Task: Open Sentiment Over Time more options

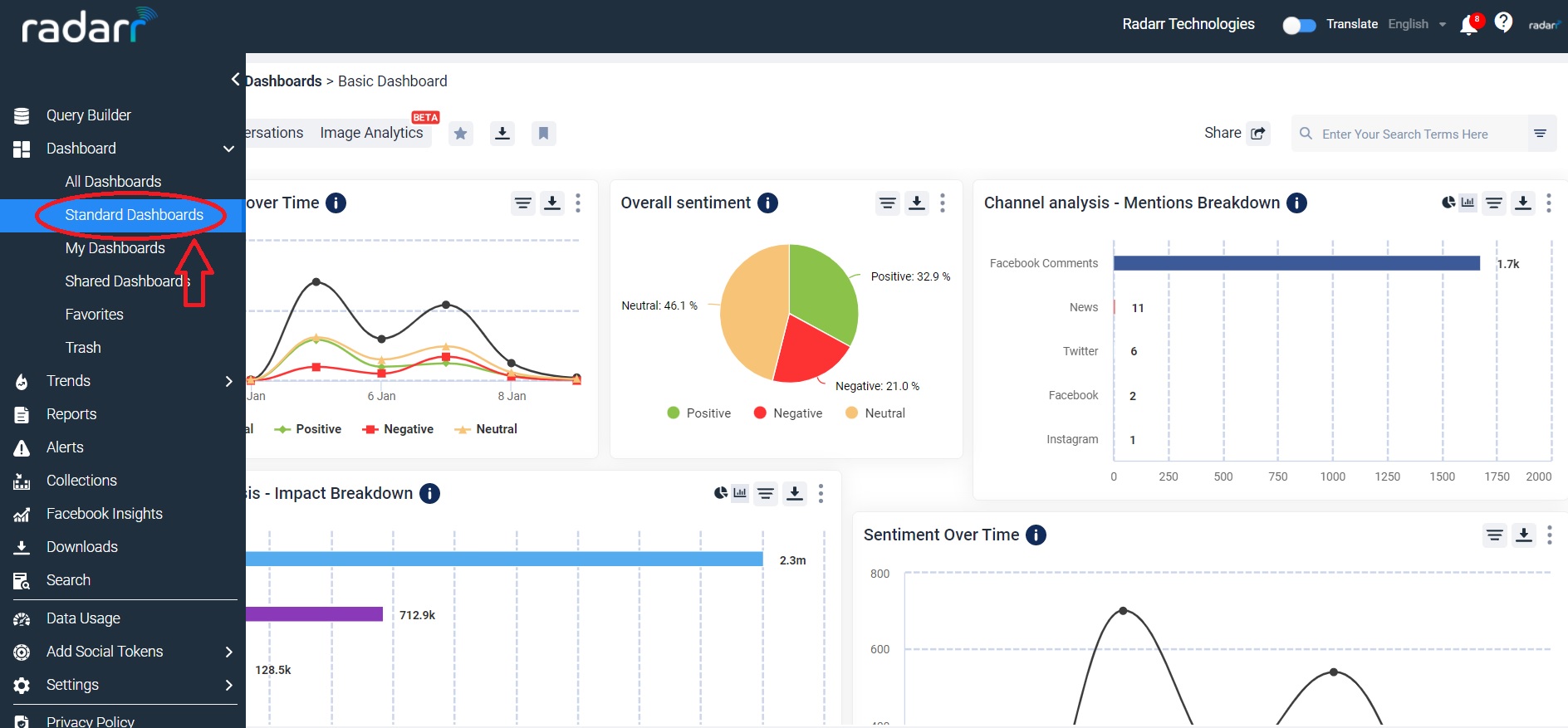Action: pos(1550,535)
